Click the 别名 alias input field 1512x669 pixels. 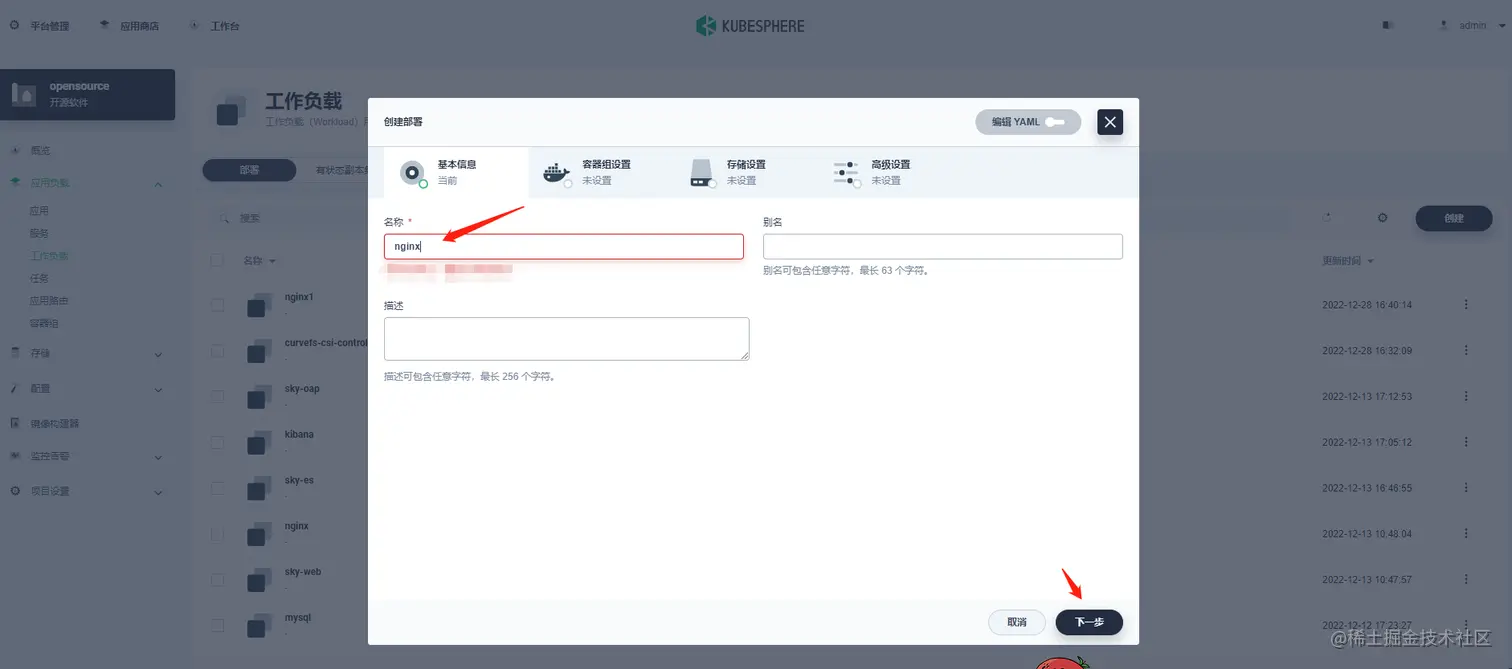pyautogui.click(x=942, y=246)
